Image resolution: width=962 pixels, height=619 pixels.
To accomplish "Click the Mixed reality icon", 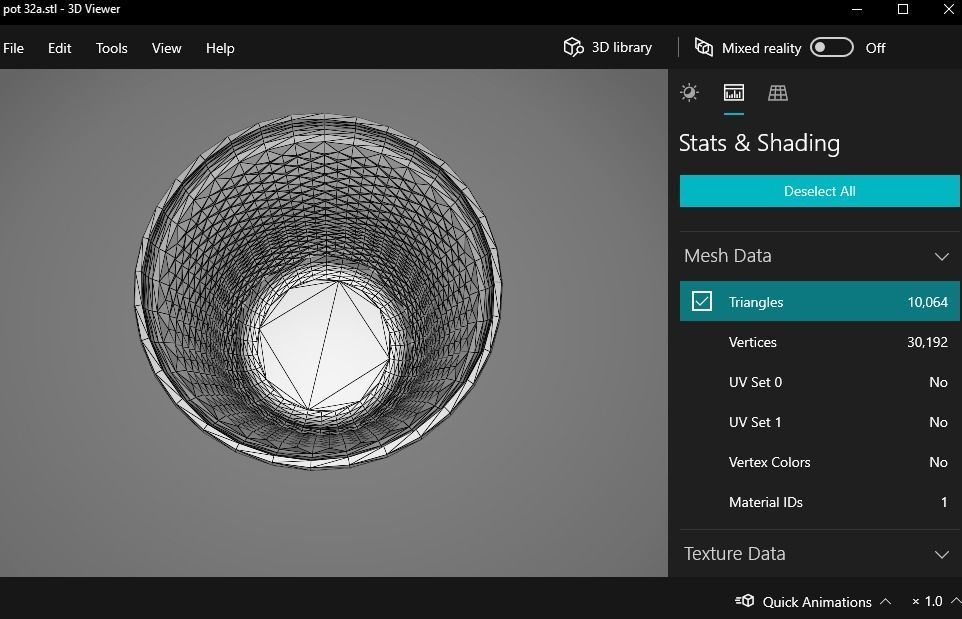I will coord(704,47).
